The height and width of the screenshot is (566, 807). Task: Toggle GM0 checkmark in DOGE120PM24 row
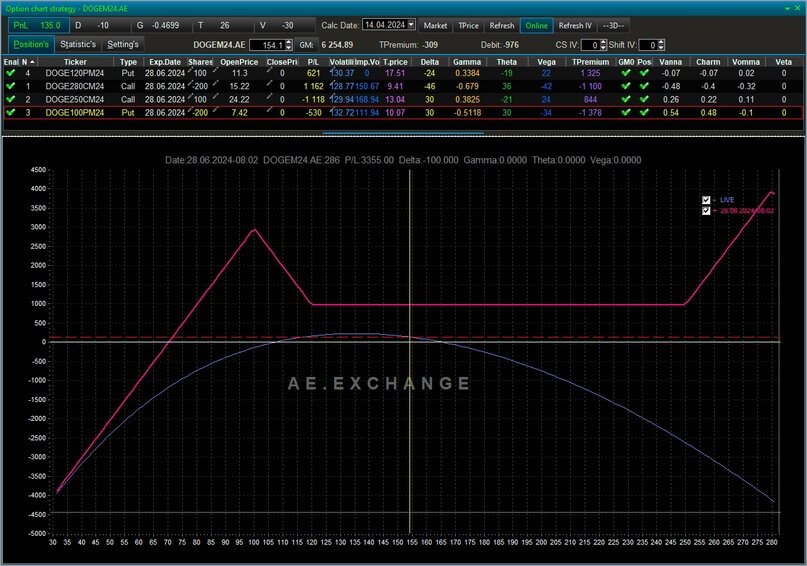coord(626,73)
